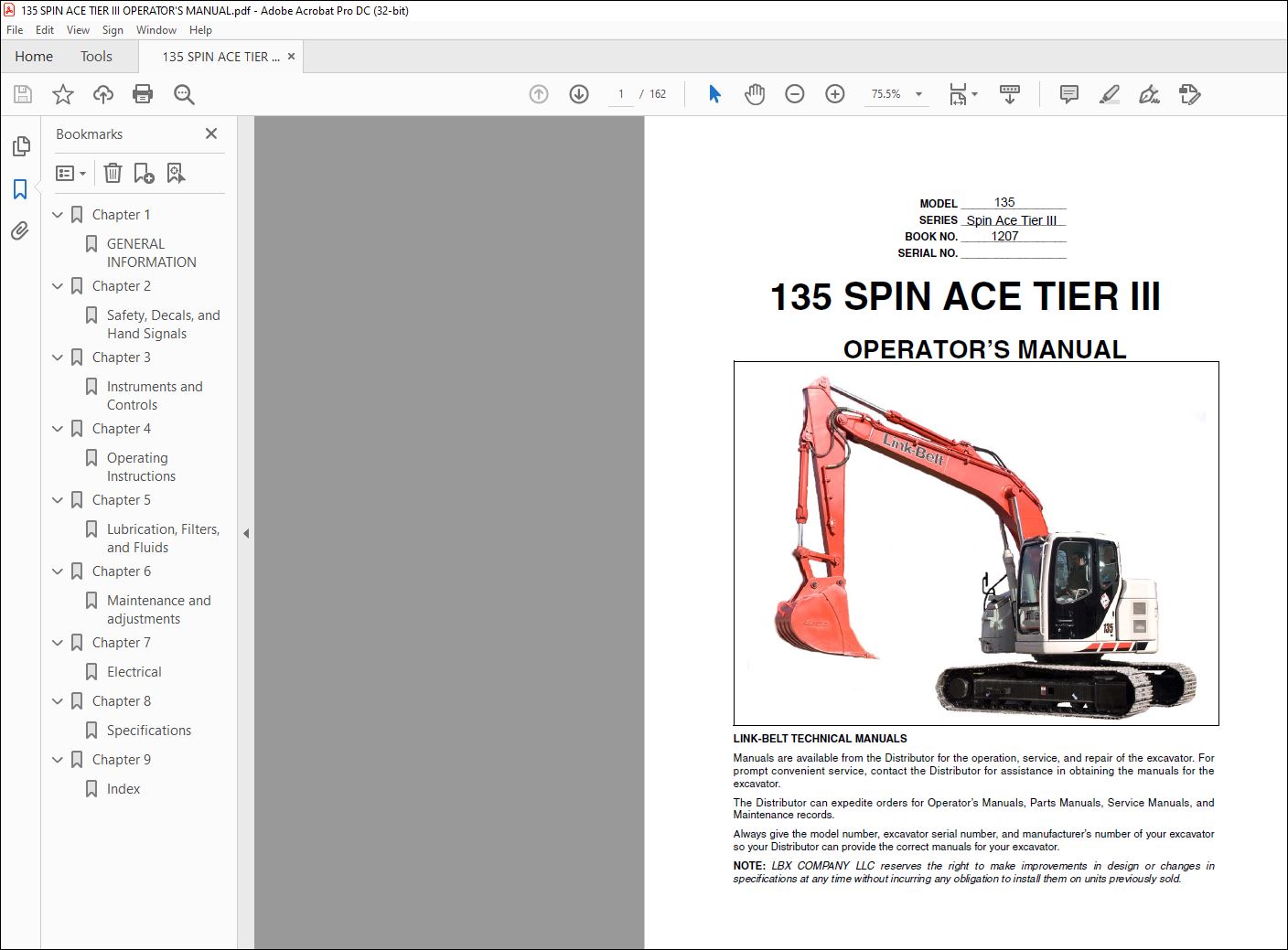Jump to Safety, Decals, and Hand Signals

(163, 325)
